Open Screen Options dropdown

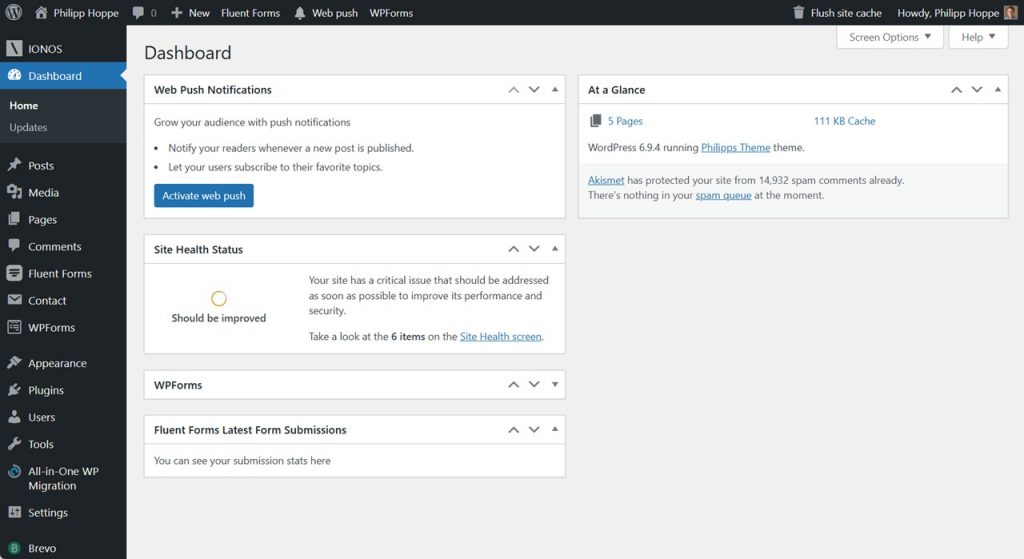click(889, 37)
